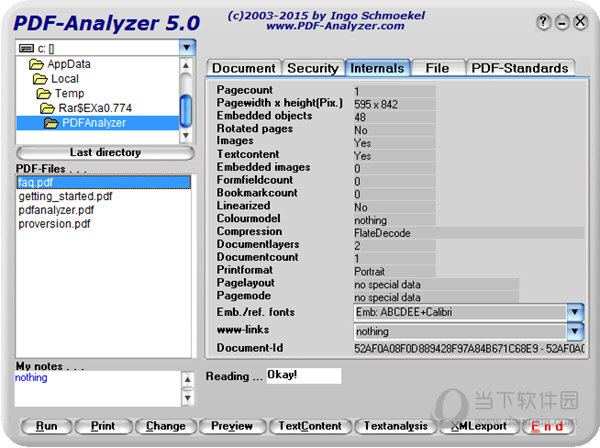The width and height of the screenshot is (600, 448).
Task: Close the PDF-Analyzer window
Action: [580, 22]
